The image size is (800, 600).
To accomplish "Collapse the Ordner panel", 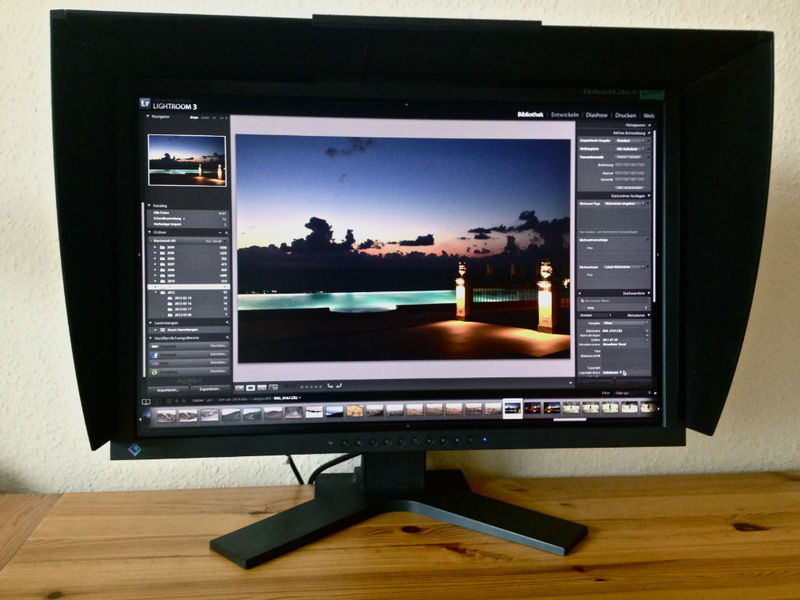I will coord(149,233).
